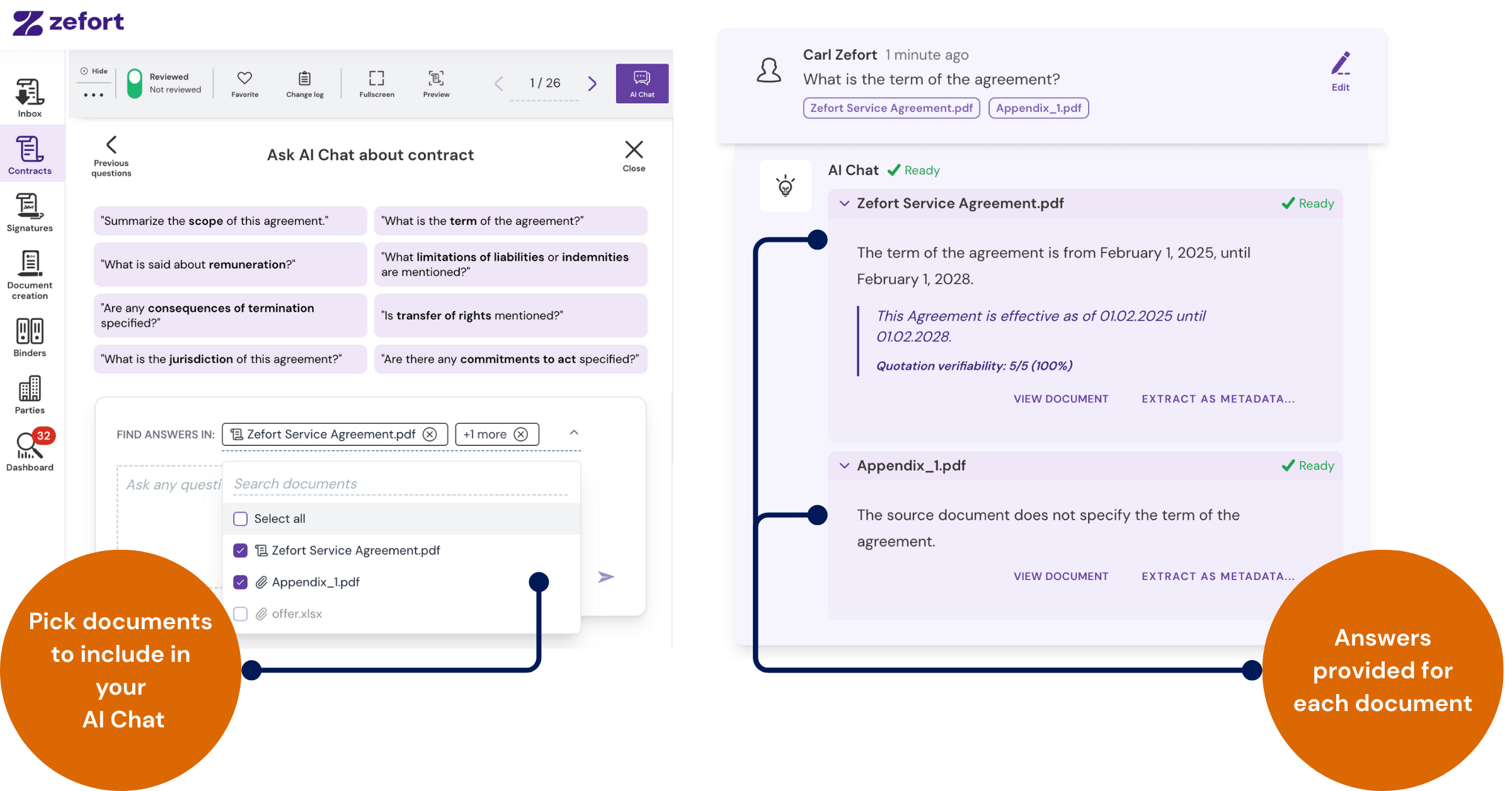This screenshot has height=791, width=1512.
Task: Click Carl Zefort user avatar
Action: pyautogui.click(x=769, y=71)
